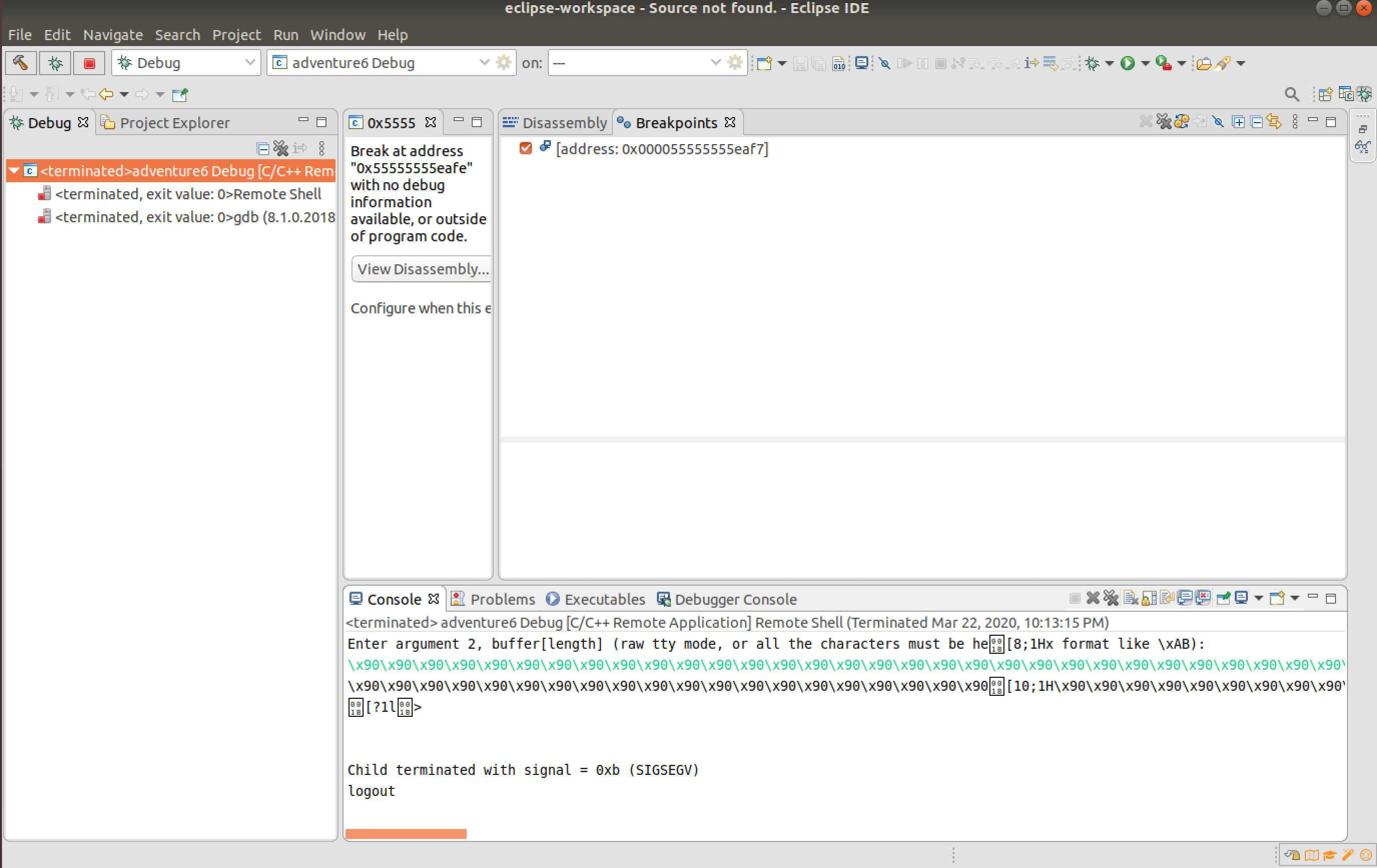
Task: Open the Run menu
Action: (x=285, y=35)
